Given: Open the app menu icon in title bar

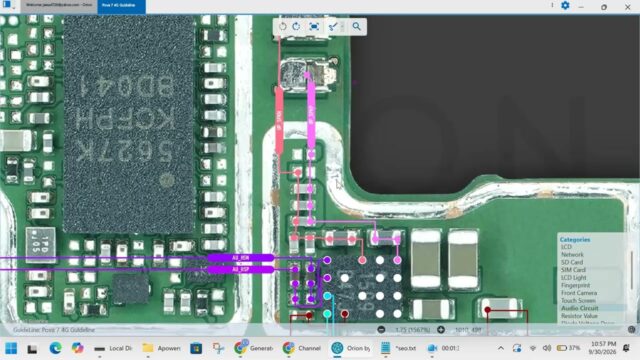Looking at the screenshot, I should [7, 4].
